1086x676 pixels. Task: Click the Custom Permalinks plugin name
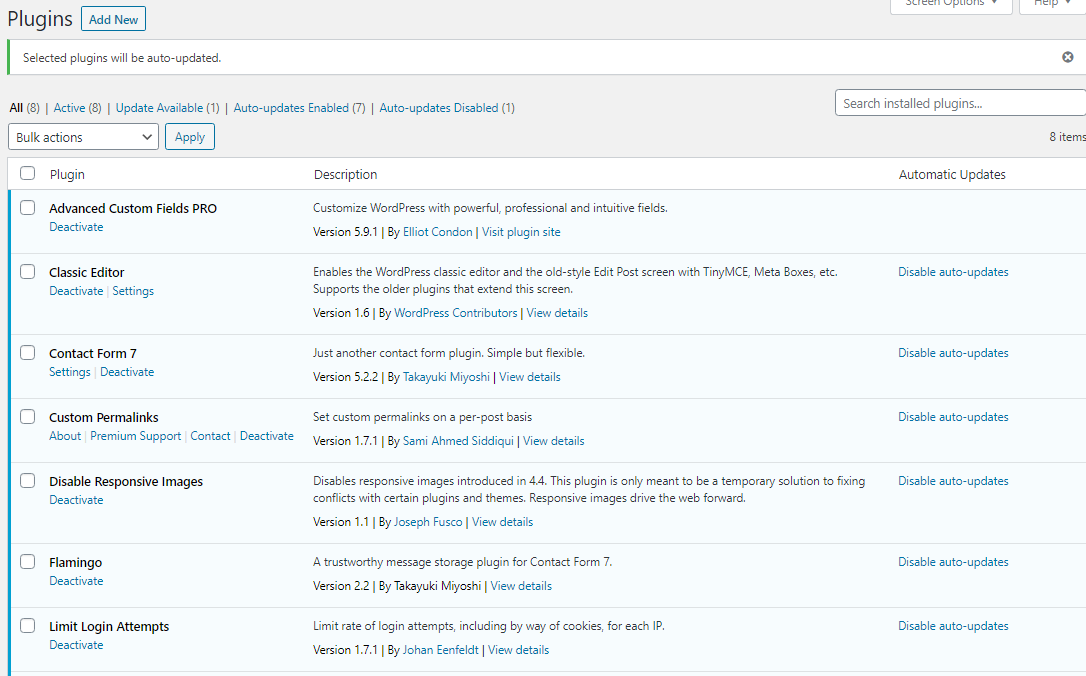(x=104, y=418)
